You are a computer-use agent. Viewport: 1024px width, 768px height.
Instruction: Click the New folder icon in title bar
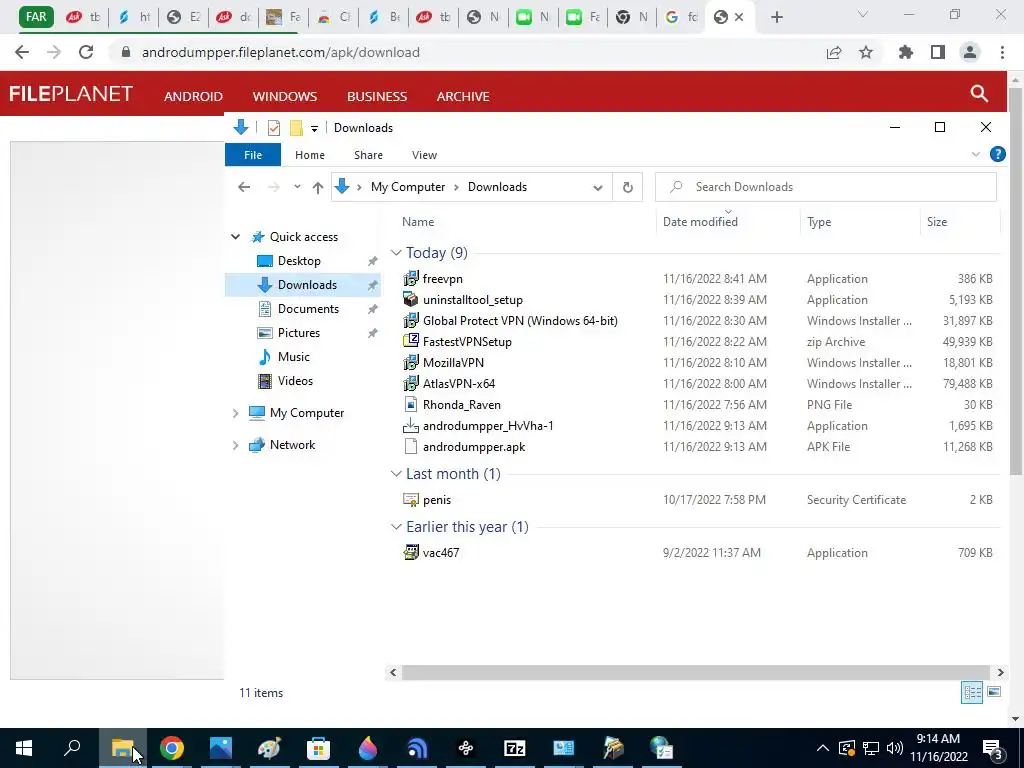coord(296,128)
